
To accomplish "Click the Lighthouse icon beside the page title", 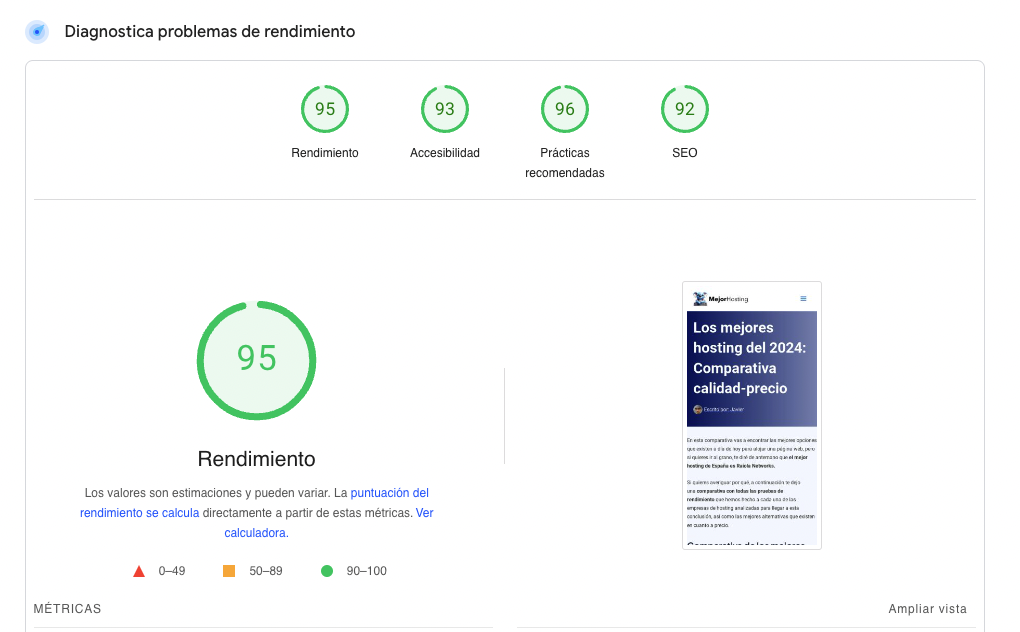I will coord(37,31).
